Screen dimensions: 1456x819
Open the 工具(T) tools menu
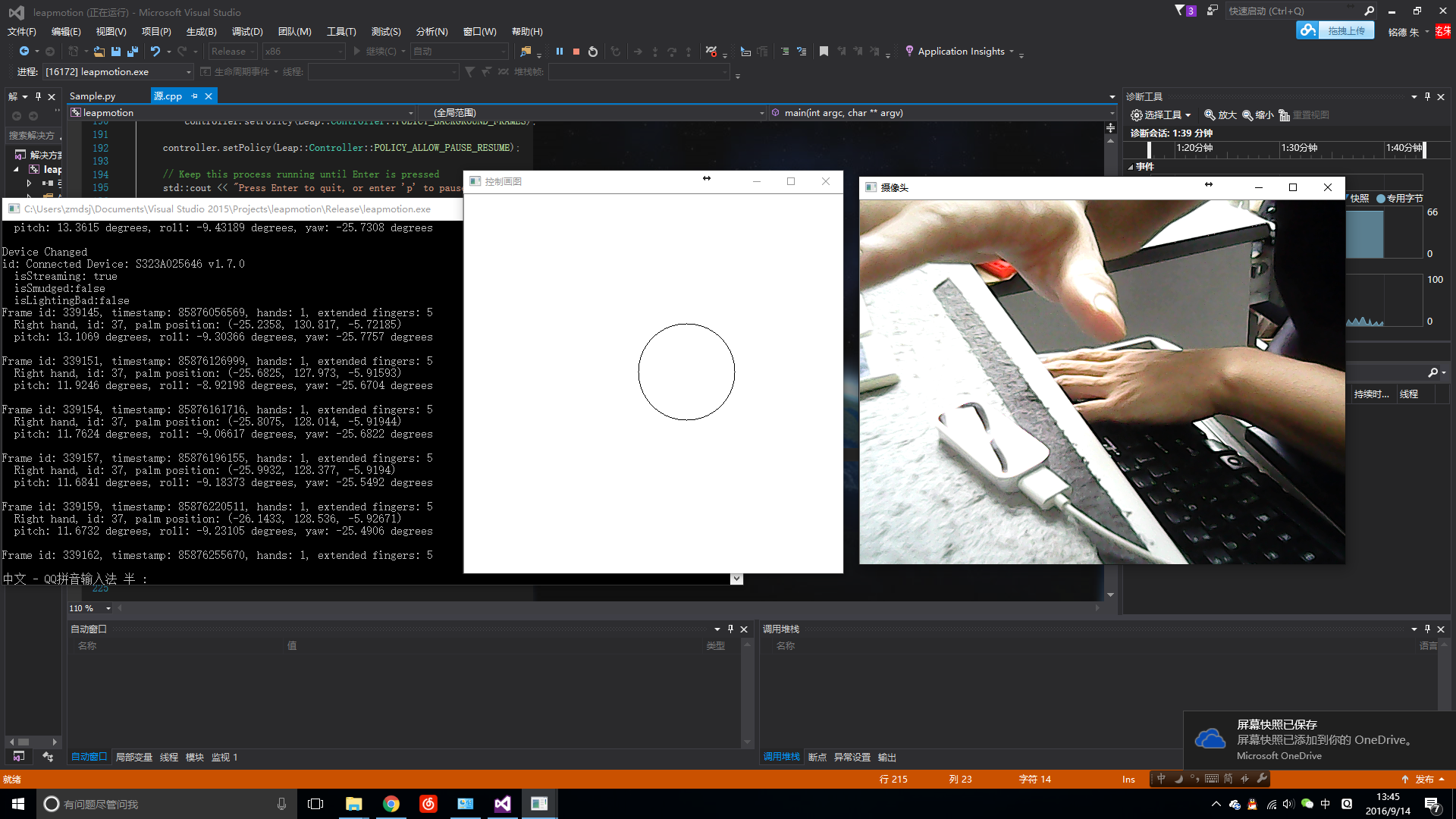pos(341,32)
